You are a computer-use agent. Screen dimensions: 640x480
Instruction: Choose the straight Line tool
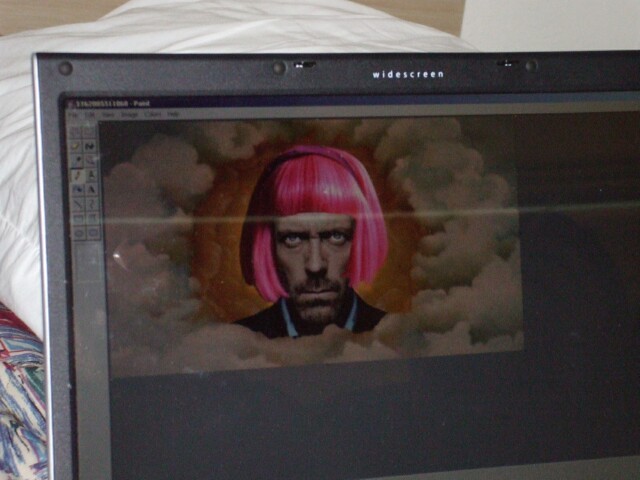pyautogui.click(x=78, y=204)
